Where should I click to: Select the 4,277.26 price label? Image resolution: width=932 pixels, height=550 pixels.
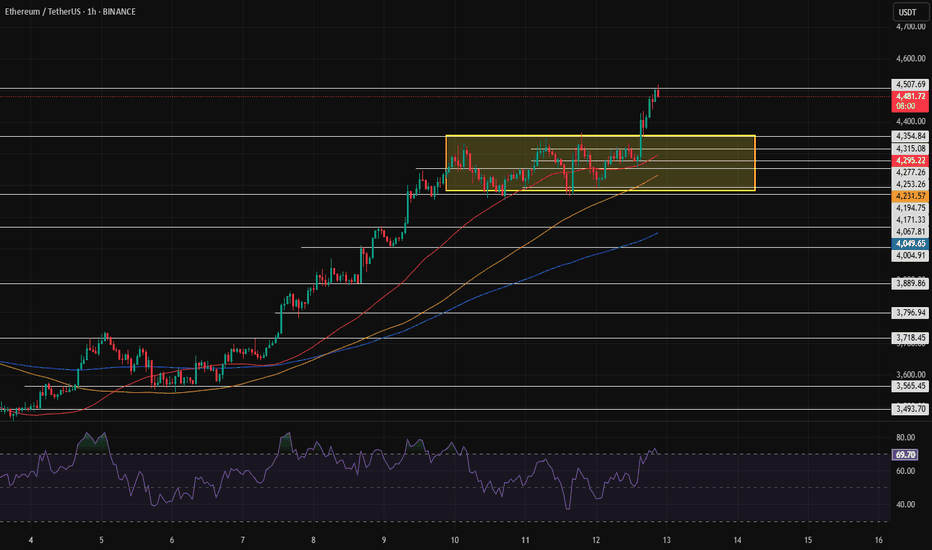pos(910,172)
